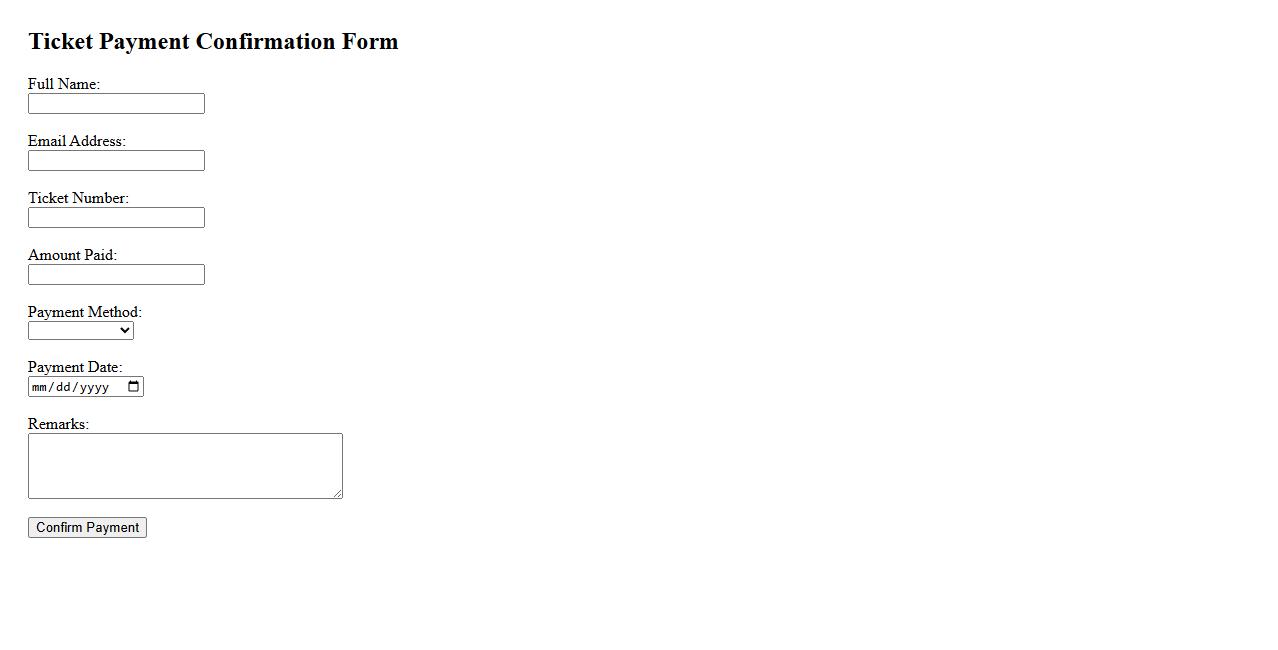Screen dimensions: 1278x650
Task: Select the Ticket Number input box
Action: (116, 218)
